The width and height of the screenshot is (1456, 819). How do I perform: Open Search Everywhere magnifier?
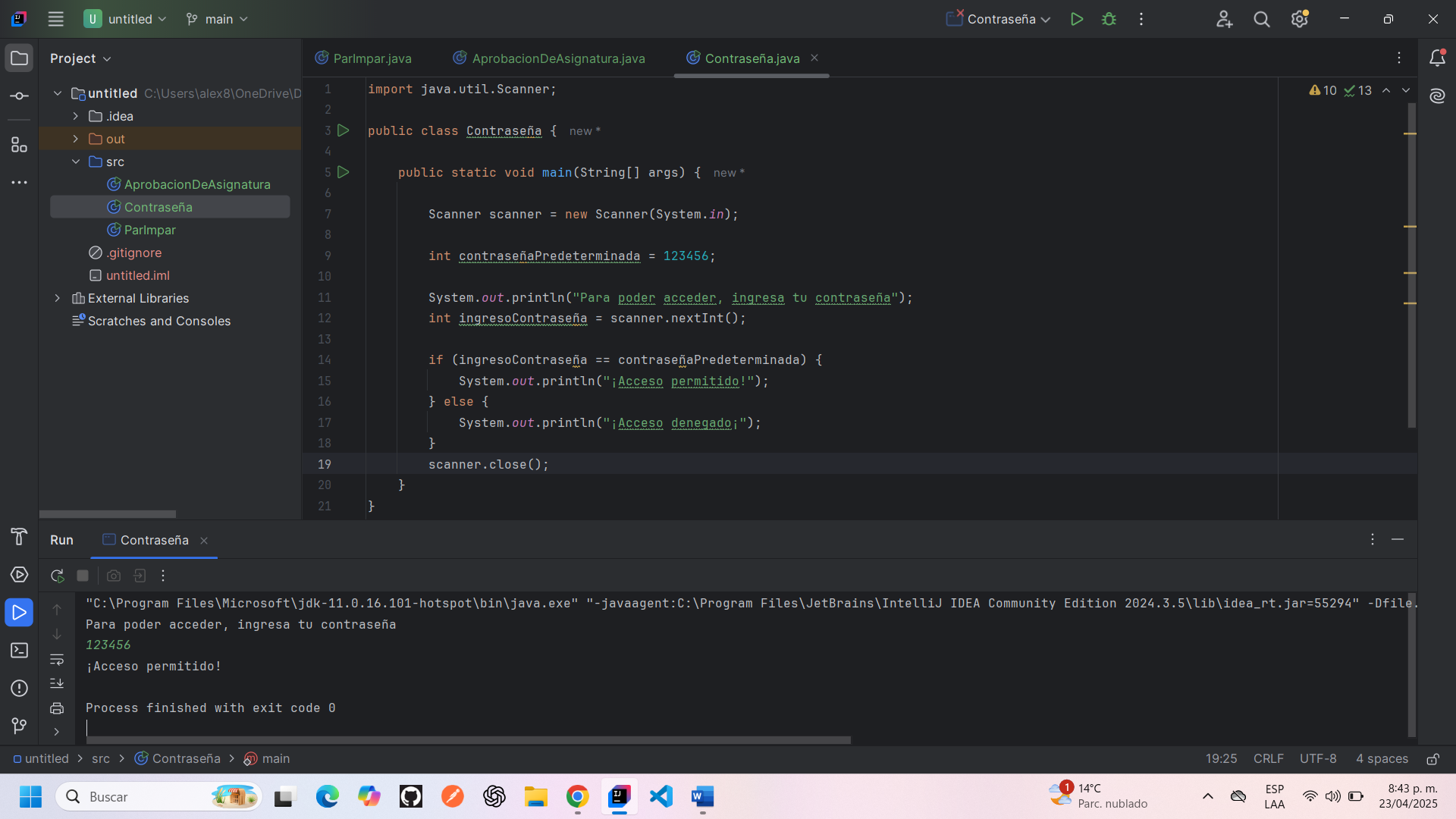click(1262, 19)
